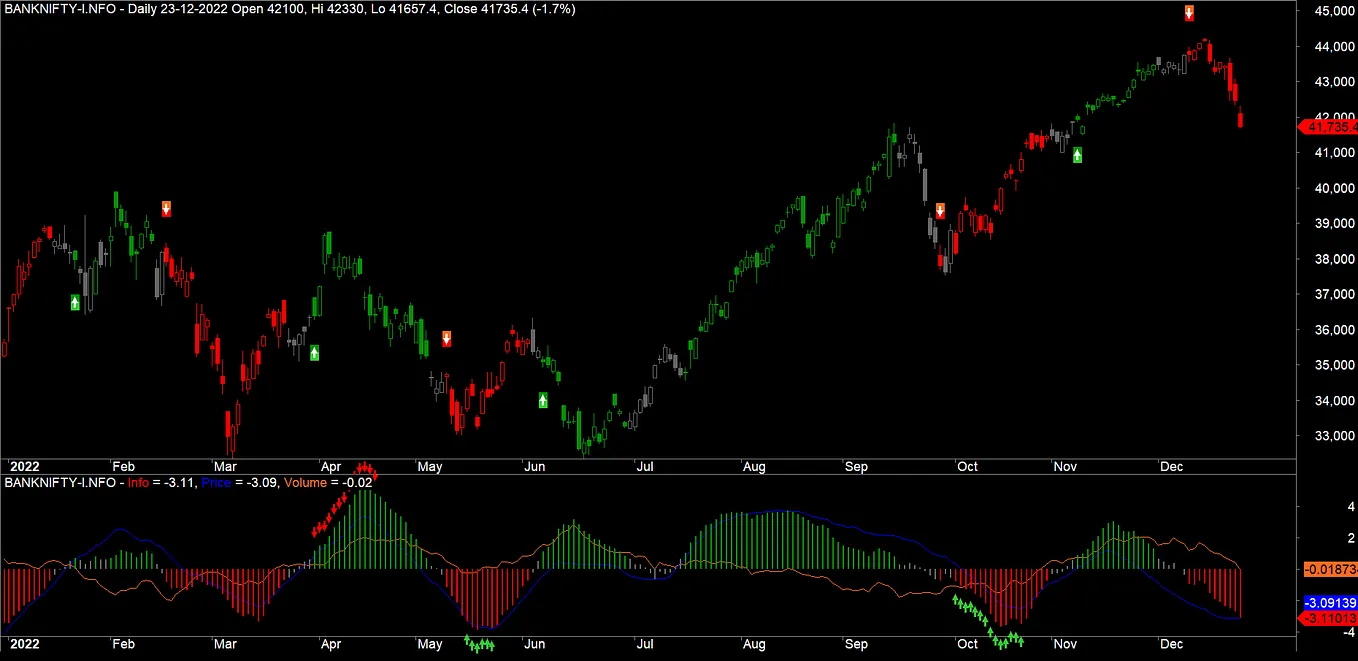Viewport: 1358px width, 661px height.
Task: Click the red sell arrow in late September
Action: (x=940, y=211)
